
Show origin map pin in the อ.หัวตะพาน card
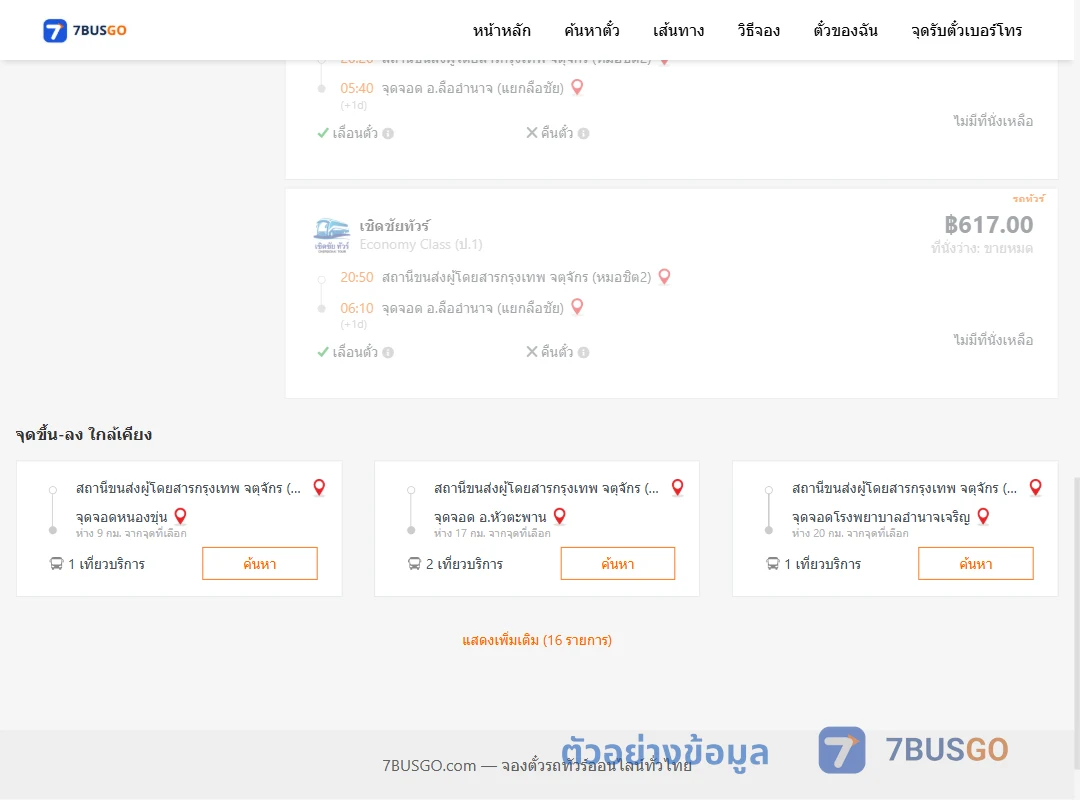(678, 487)
